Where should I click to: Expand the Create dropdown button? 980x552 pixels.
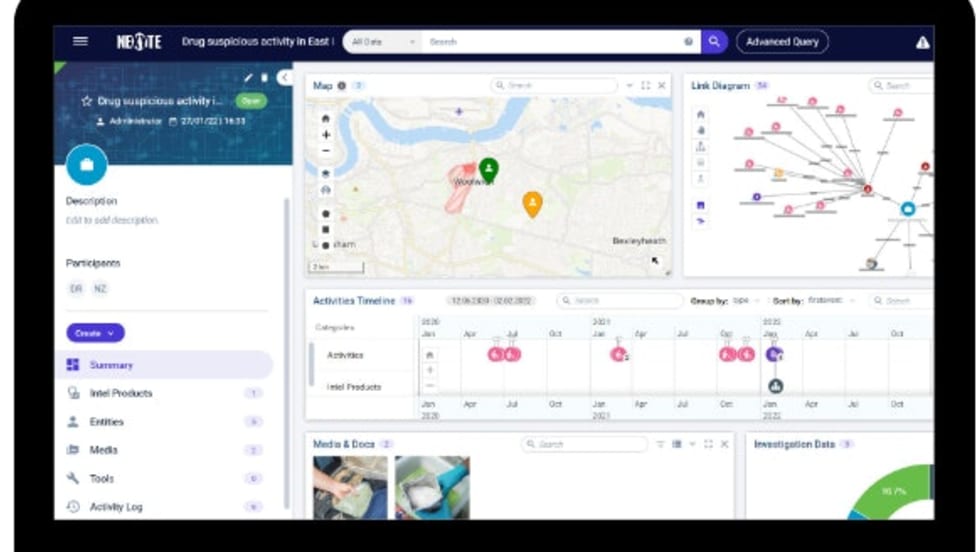[95, 333]
